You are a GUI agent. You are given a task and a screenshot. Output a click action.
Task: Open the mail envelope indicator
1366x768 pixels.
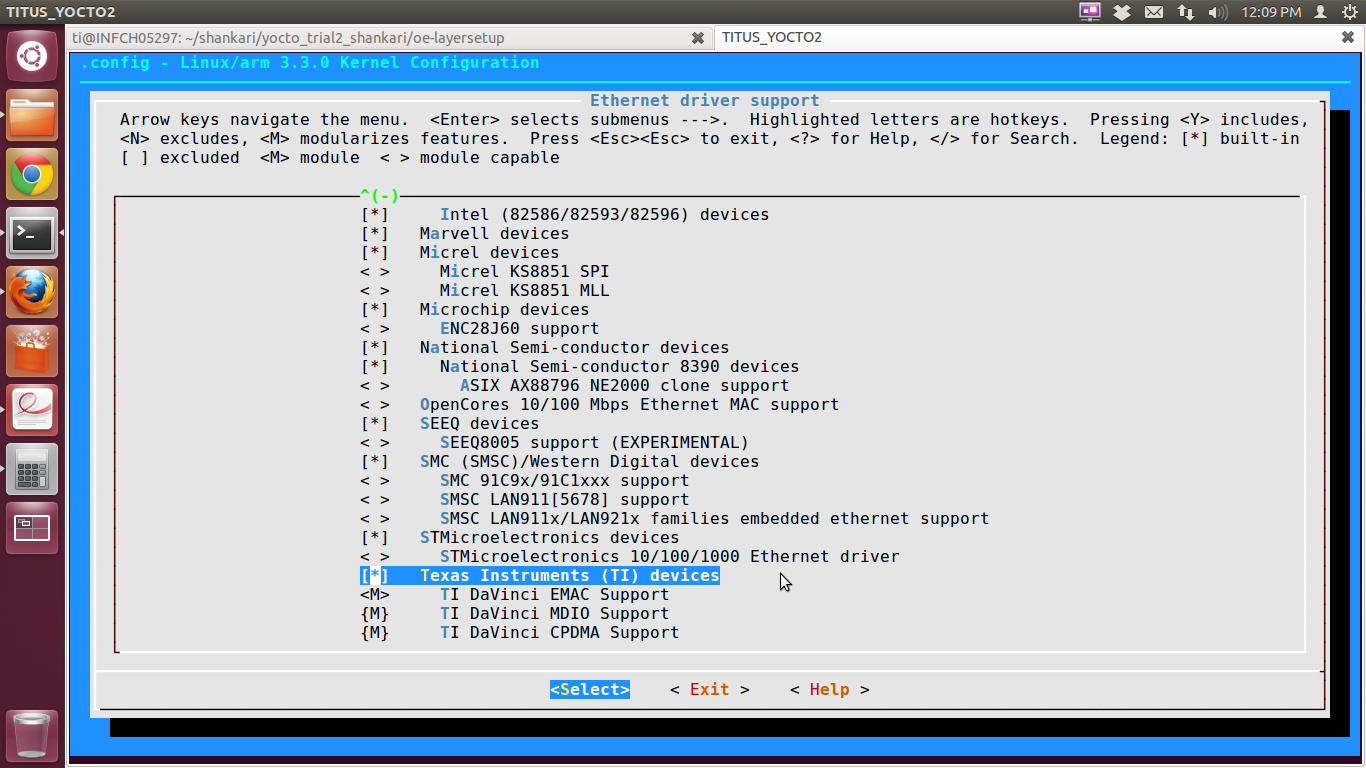click(x=1154, y=12)
